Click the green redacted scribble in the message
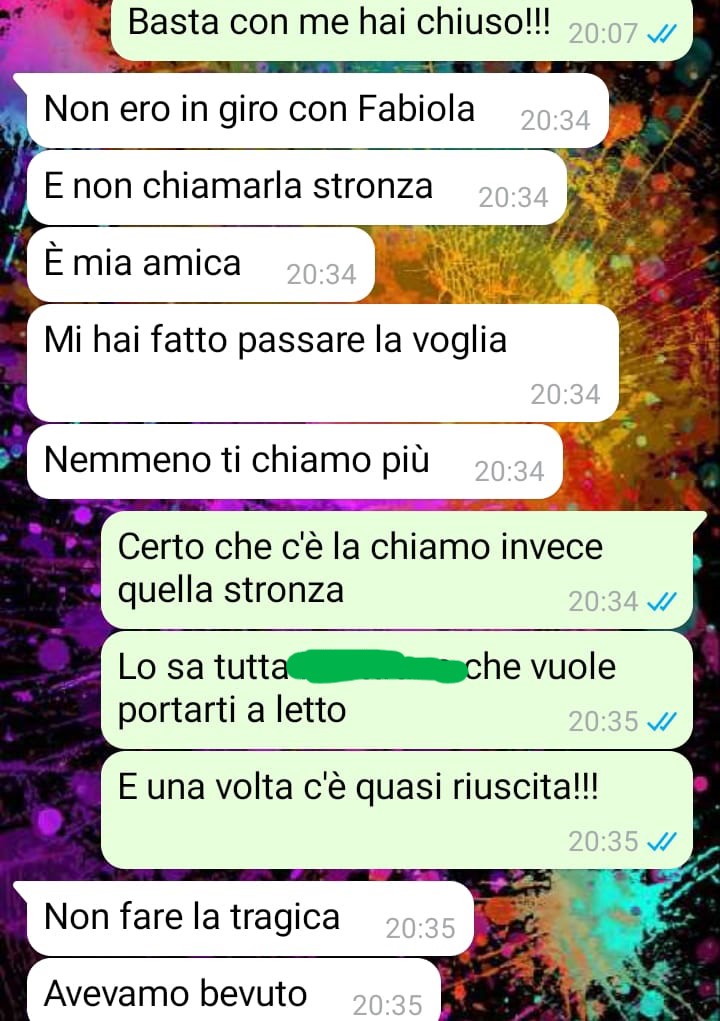The width and height of the screenshot is (720, 1021). coord(378,667)
